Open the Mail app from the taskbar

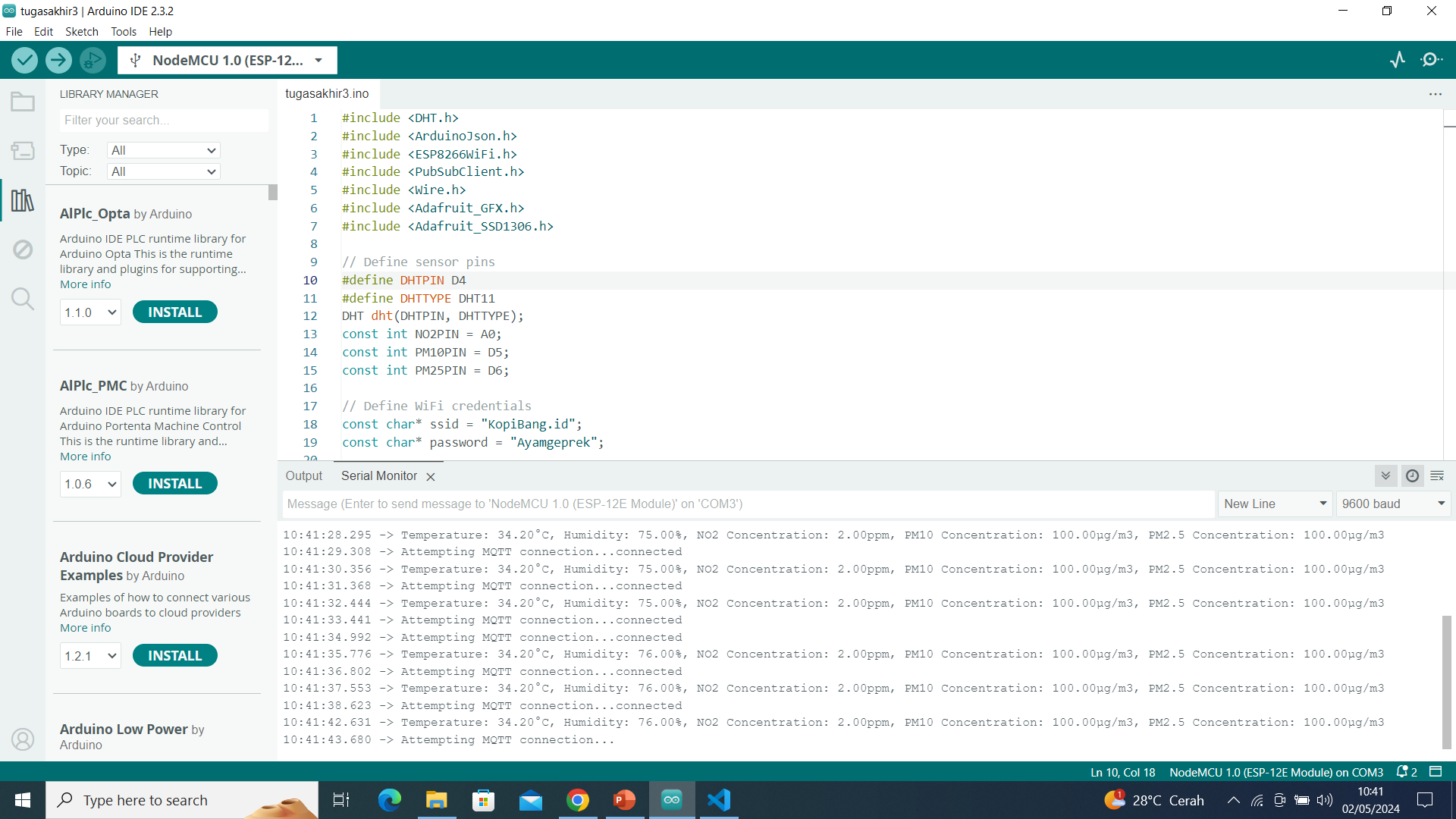click(531, 800)
